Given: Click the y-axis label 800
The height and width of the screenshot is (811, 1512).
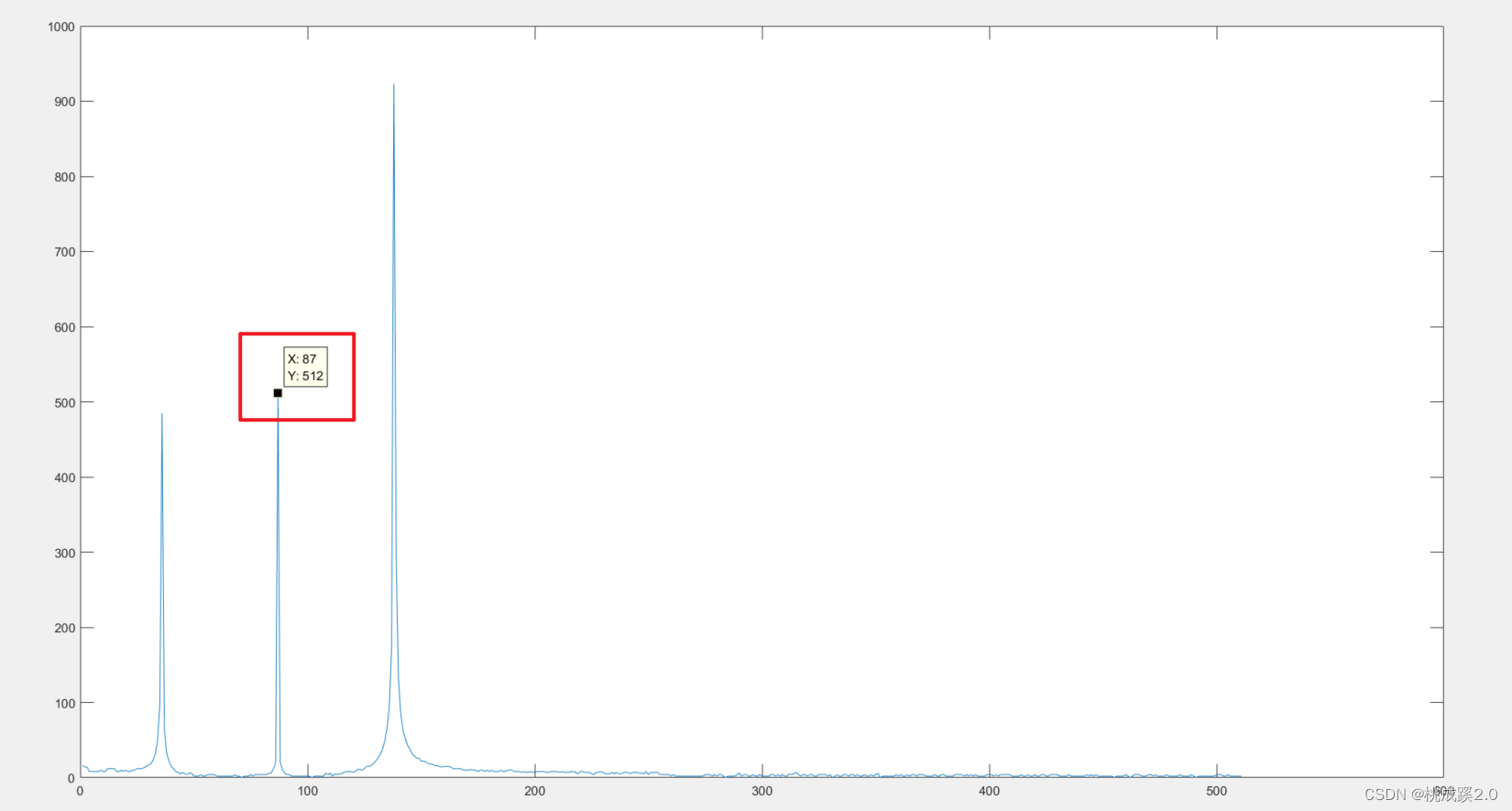Looking at the screenshot, I should click(65, 177).
